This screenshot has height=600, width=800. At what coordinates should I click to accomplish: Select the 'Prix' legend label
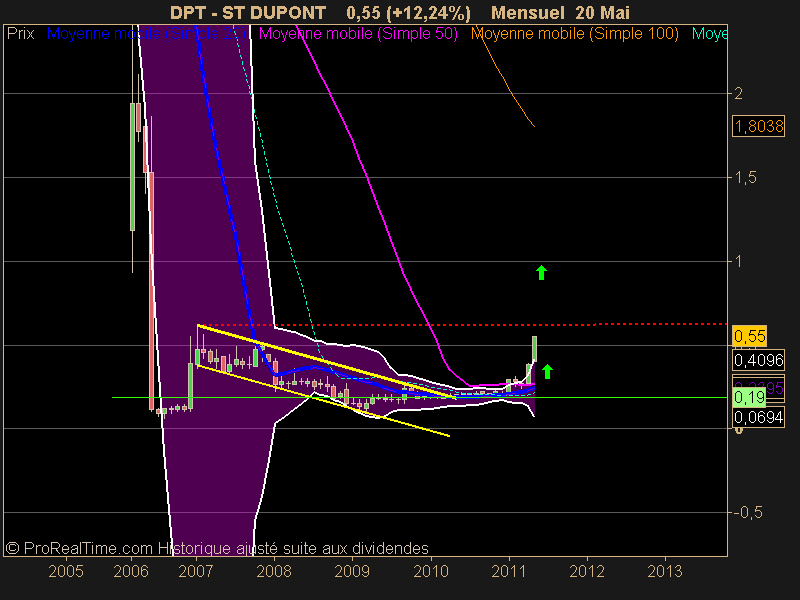click(20, 34)
